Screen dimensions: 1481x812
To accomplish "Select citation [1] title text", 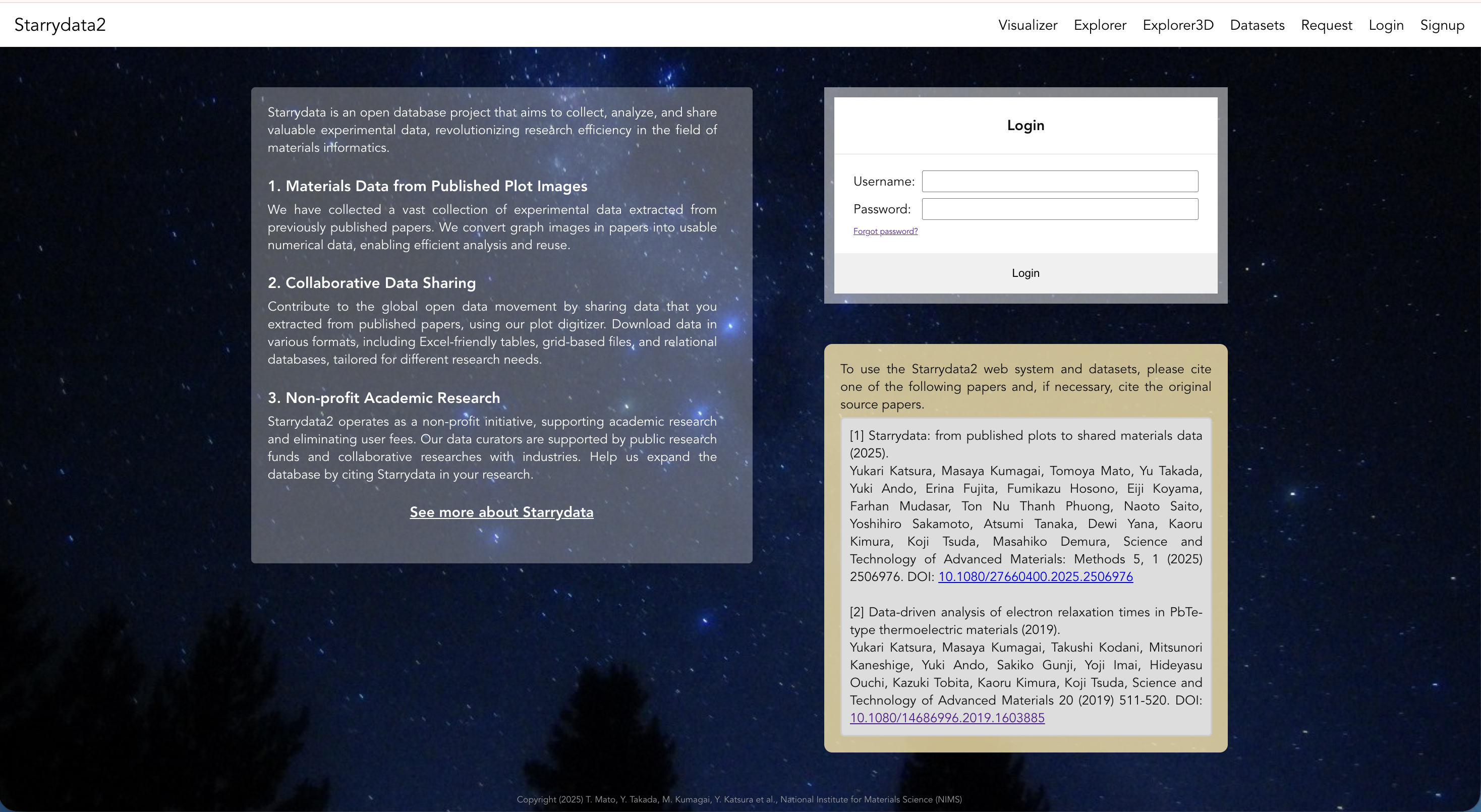I will pos(1025,444).
